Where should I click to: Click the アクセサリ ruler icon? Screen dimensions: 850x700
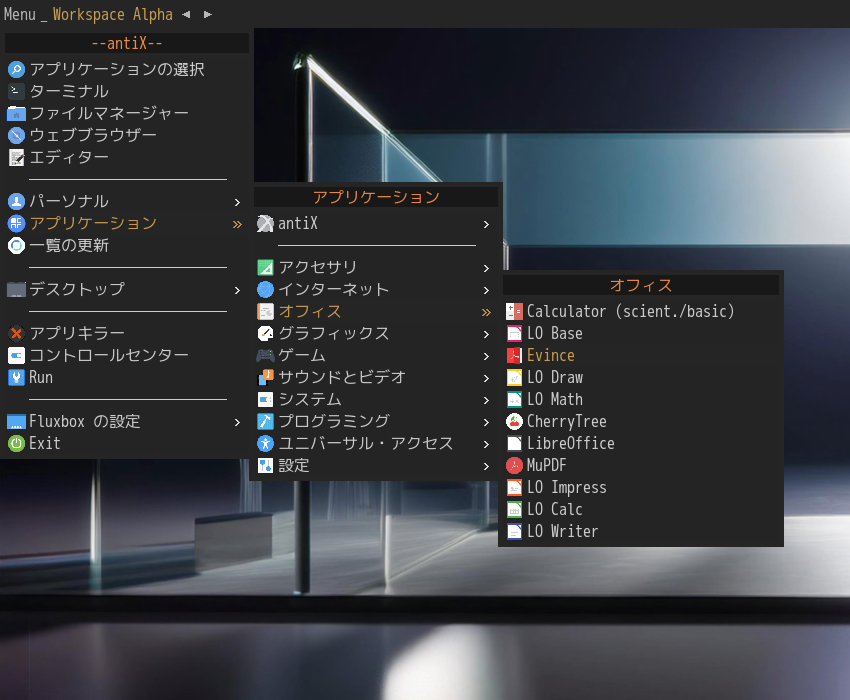coord(265,267)
